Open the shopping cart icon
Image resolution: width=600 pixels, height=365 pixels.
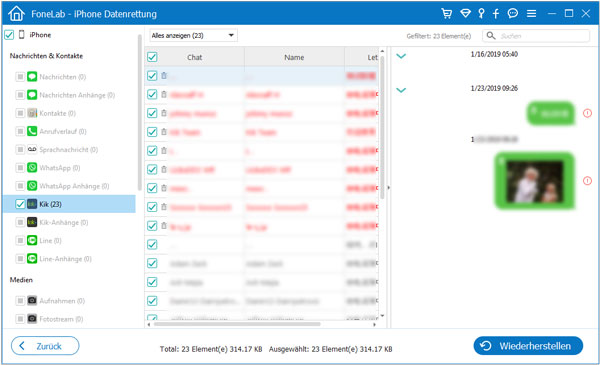(x=446, y=13)
